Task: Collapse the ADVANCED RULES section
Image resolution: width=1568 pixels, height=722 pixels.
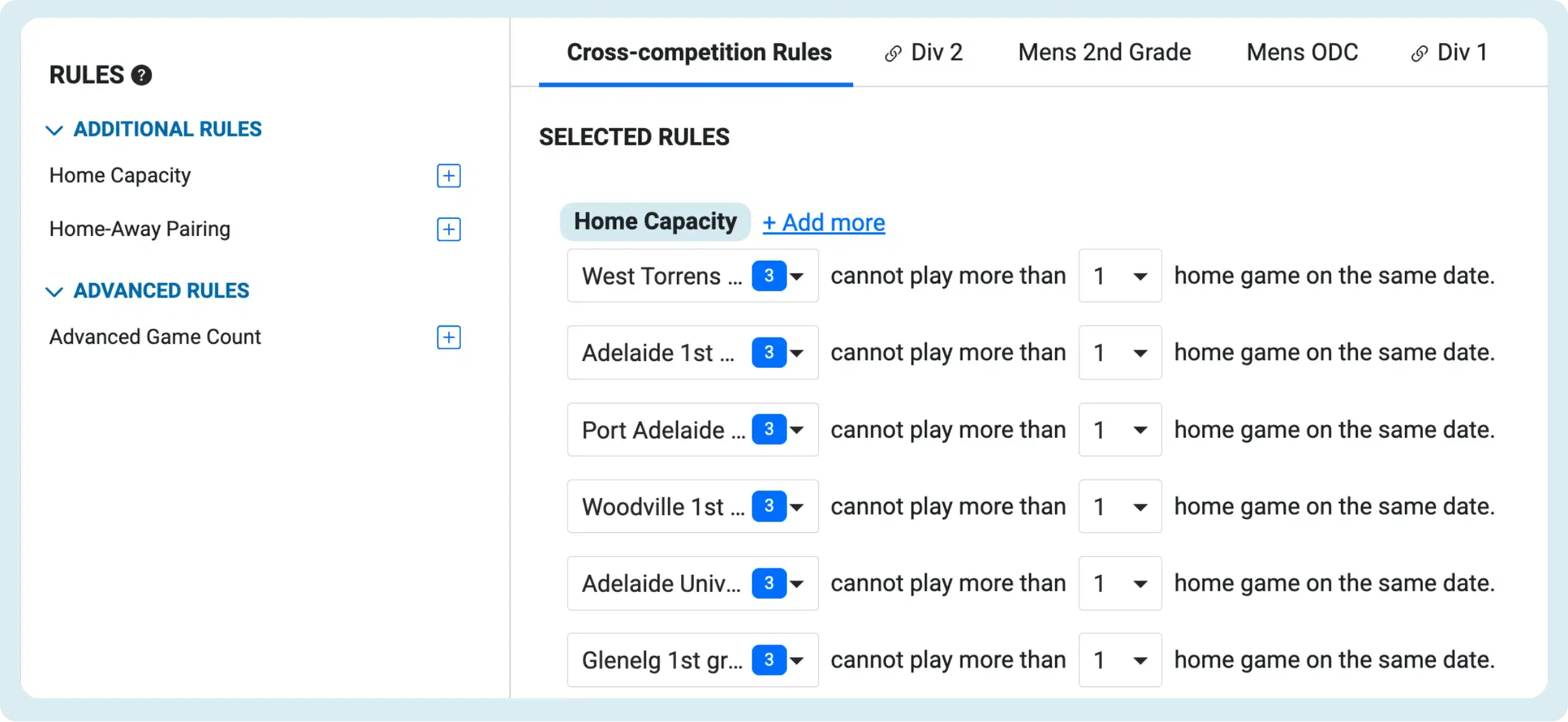Action: 55,291
